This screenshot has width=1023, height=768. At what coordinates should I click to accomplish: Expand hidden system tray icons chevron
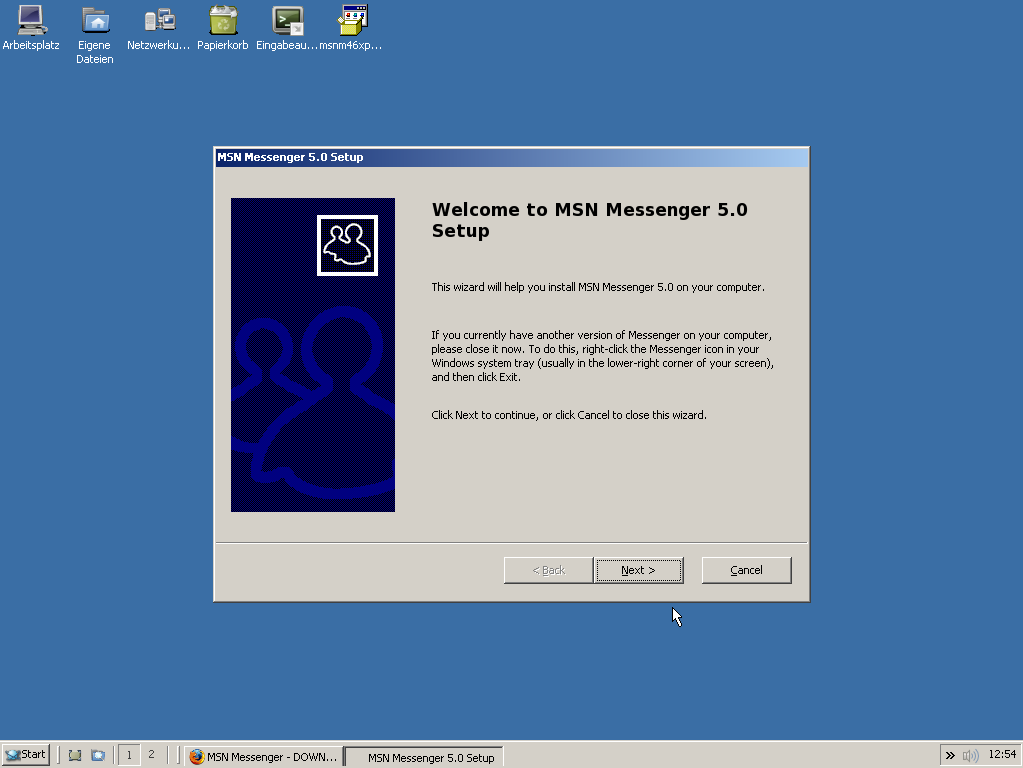click(950, 755)
